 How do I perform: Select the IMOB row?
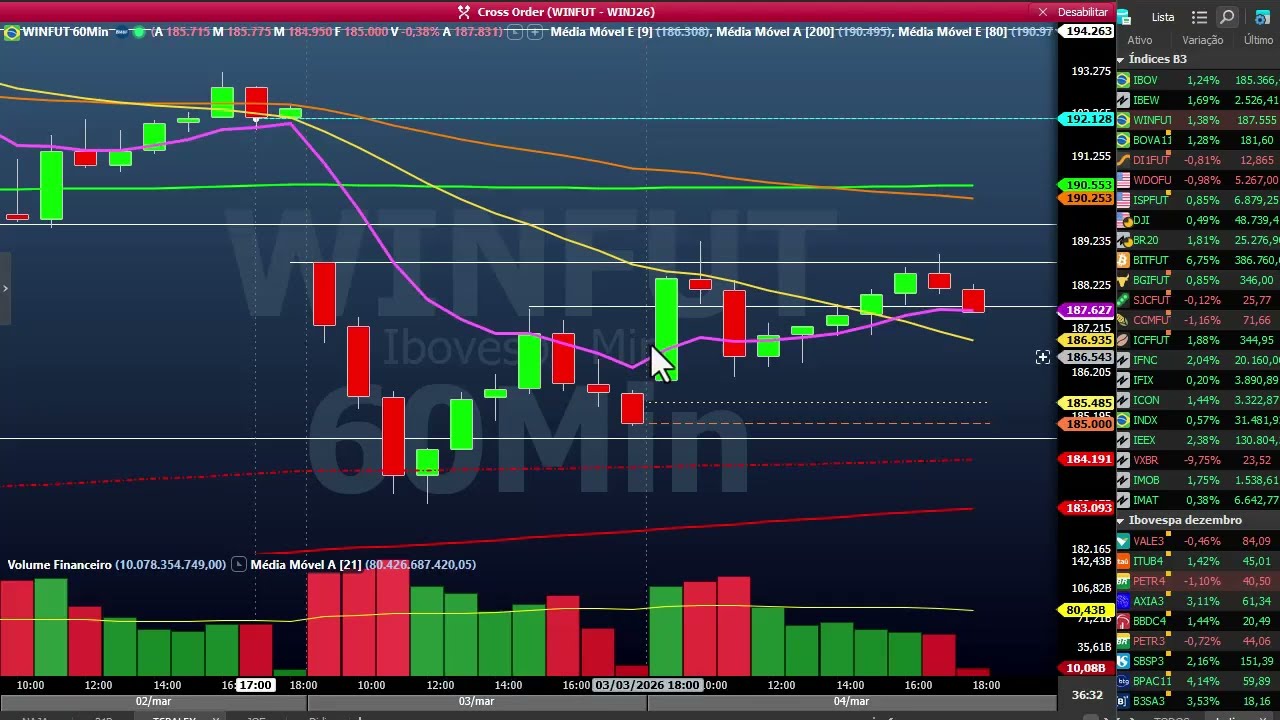coord(1198,480)
